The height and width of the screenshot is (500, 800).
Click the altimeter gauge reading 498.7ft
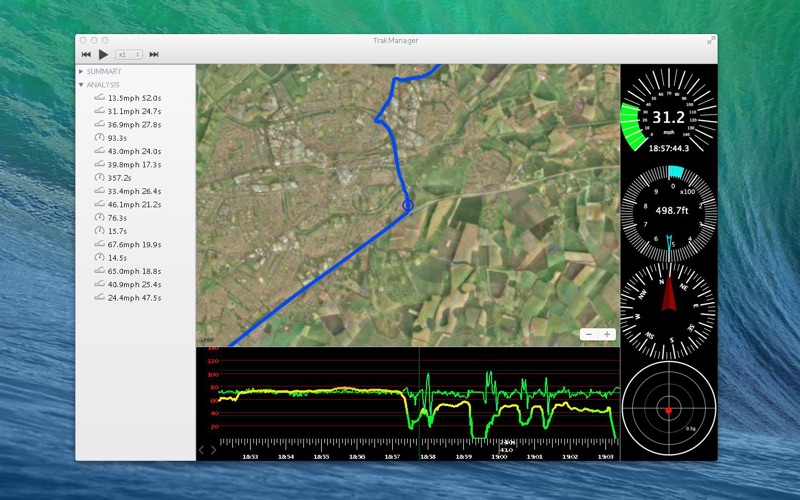point(668,211)
